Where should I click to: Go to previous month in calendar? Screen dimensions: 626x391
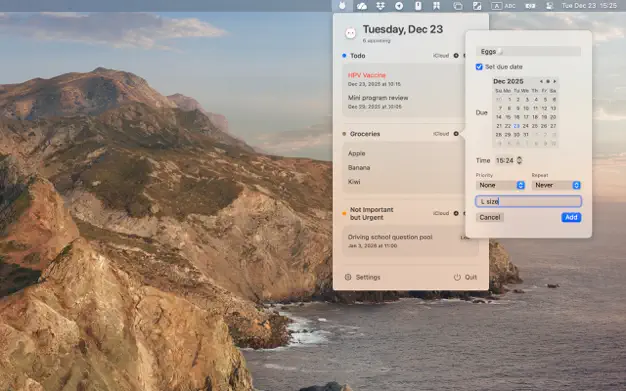(541, 81)
